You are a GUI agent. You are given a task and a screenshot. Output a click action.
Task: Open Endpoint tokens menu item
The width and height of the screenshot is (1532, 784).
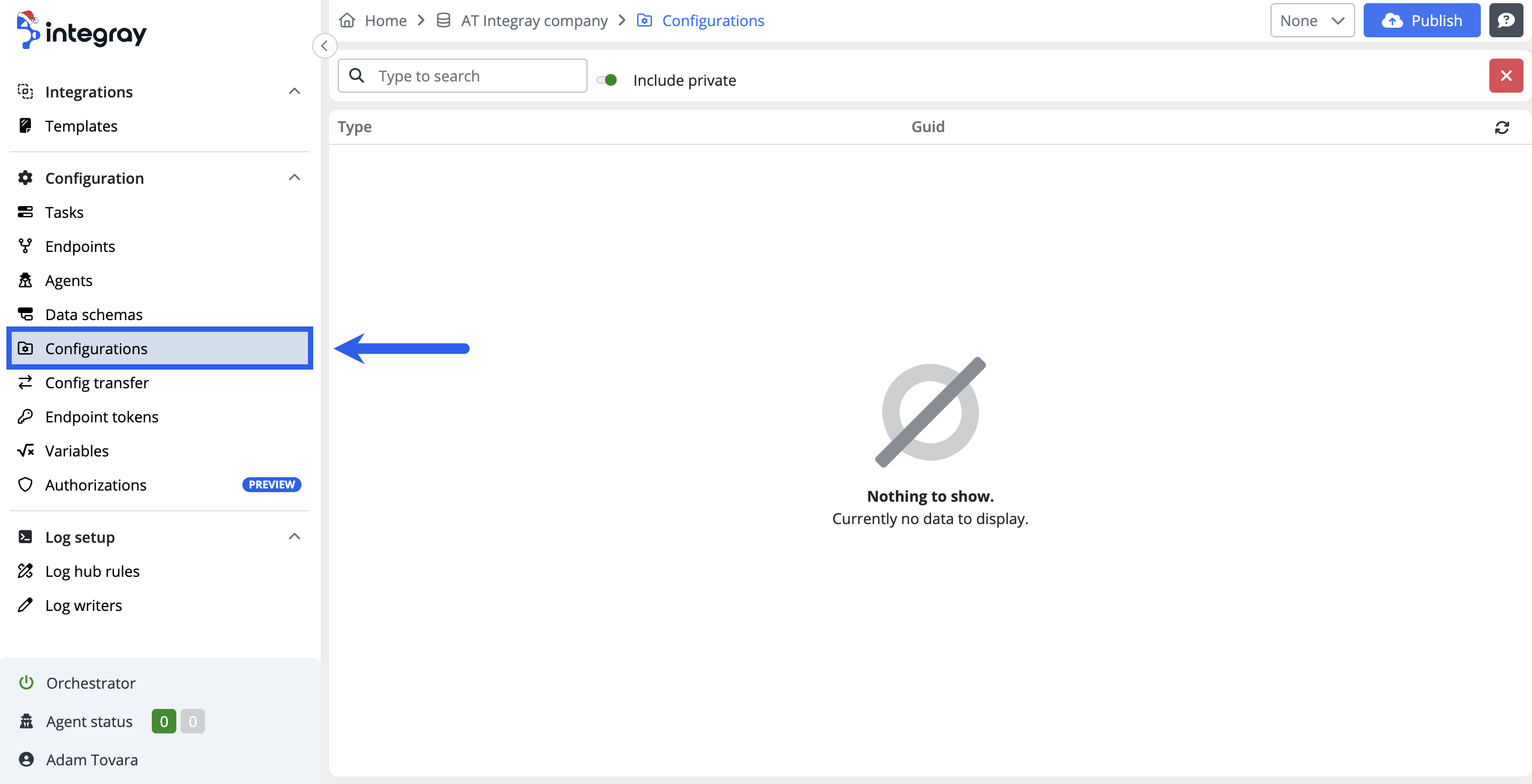[102, 416]
